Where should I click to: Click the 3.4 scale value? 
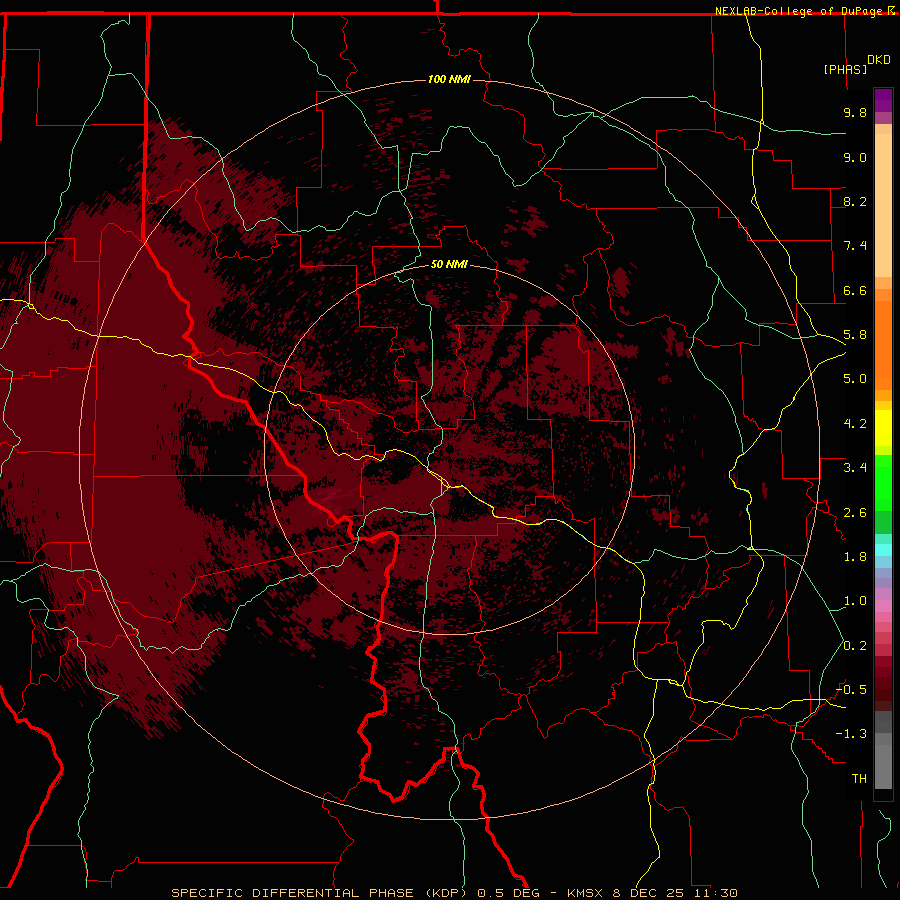coord(855,468)
